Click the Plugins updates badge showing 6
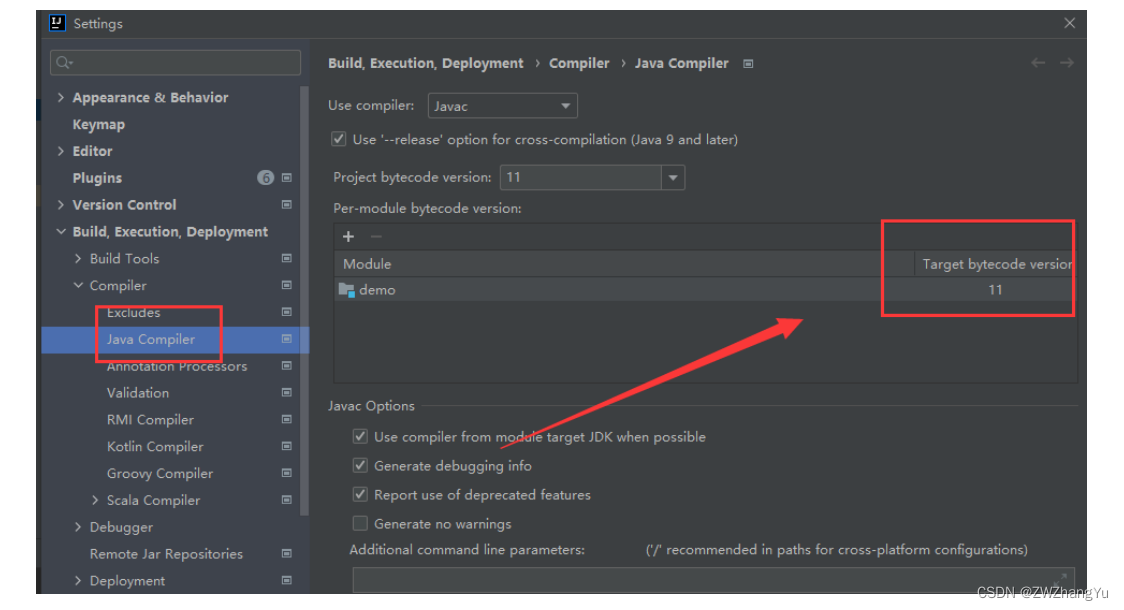The image size is (1124, 610). pyautogui.click(x=265, y=178)
